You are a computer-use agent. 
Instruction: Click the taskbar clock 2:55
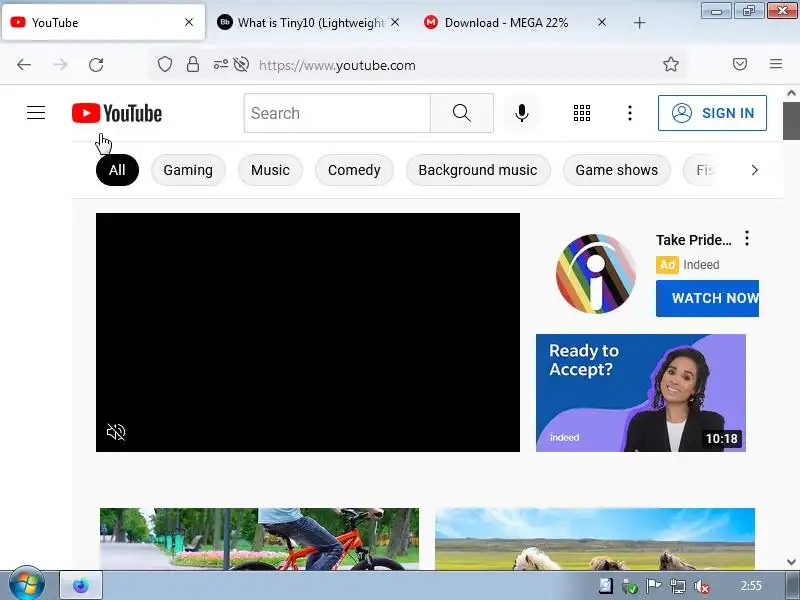pyautogui.click(x=751, y=586)
